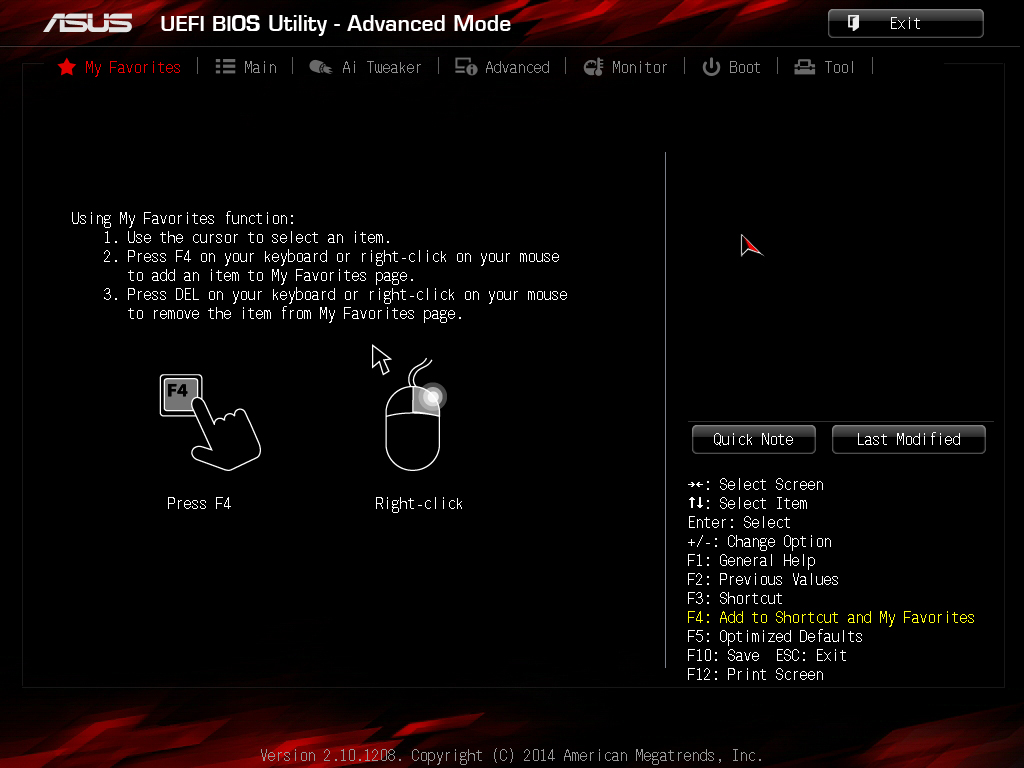Switch to the Main tab
1024x768 pixels.
pos(260,67)
